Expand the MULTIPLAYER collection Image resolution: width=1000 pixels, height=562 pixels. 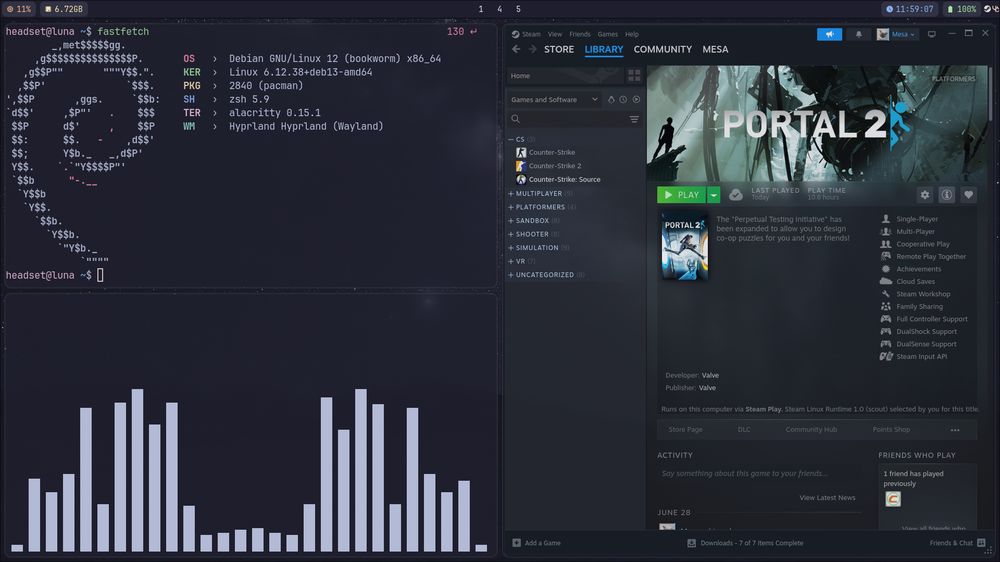click(511, 194)
